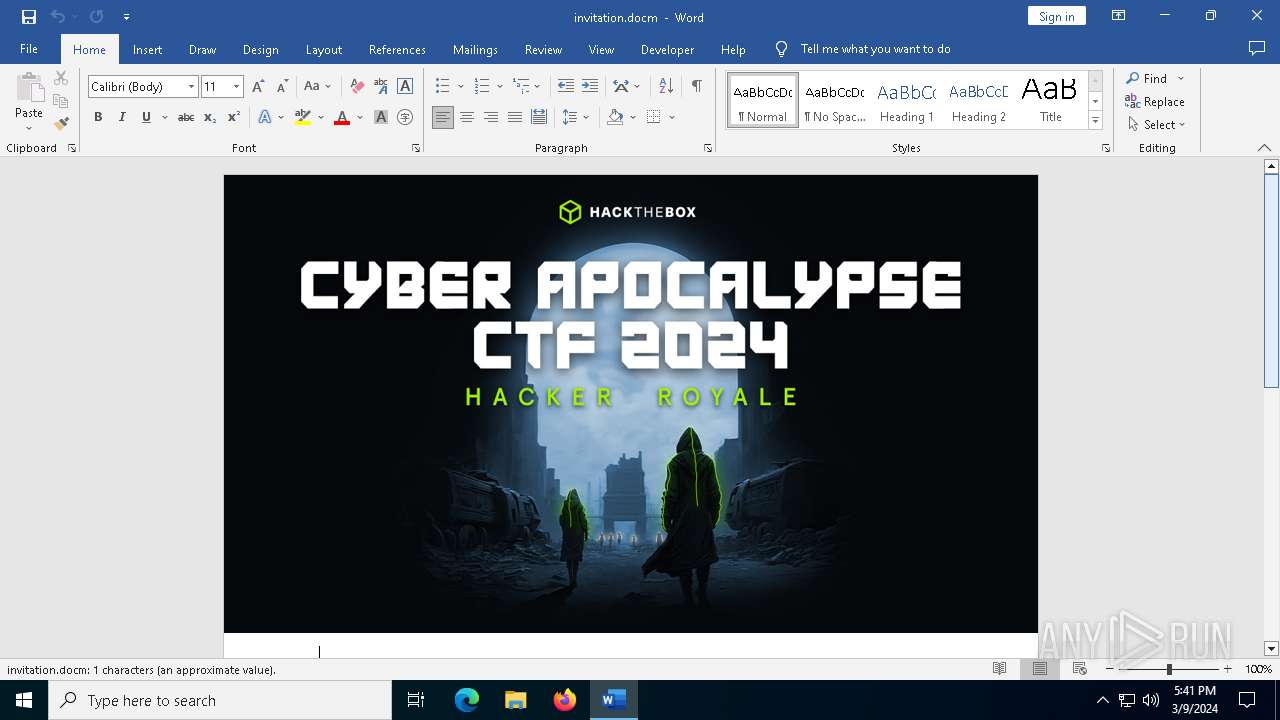1280x720 pixels.
Task: Open the Find dropdown arrow
Action: [1181, 79]
